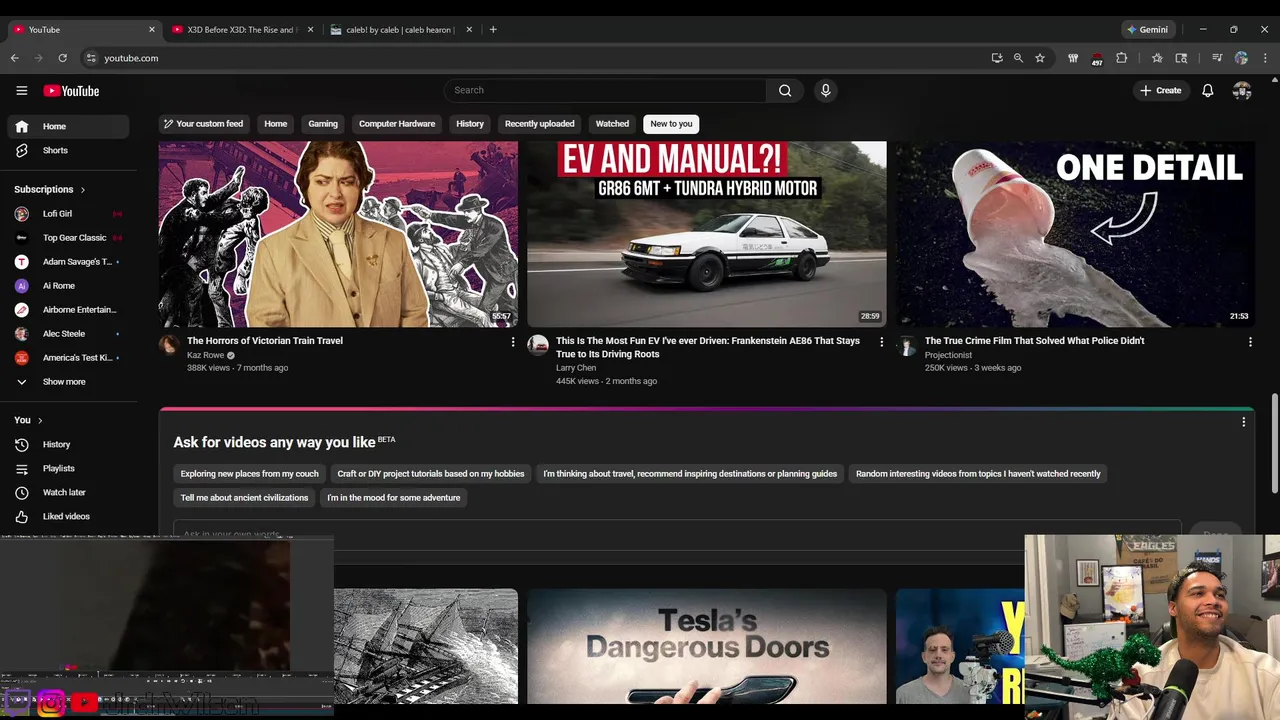Viewport: 1280px width, 720px height.
Task: Open the YouTube account avatar menu
Action: tap(1242, 90)
